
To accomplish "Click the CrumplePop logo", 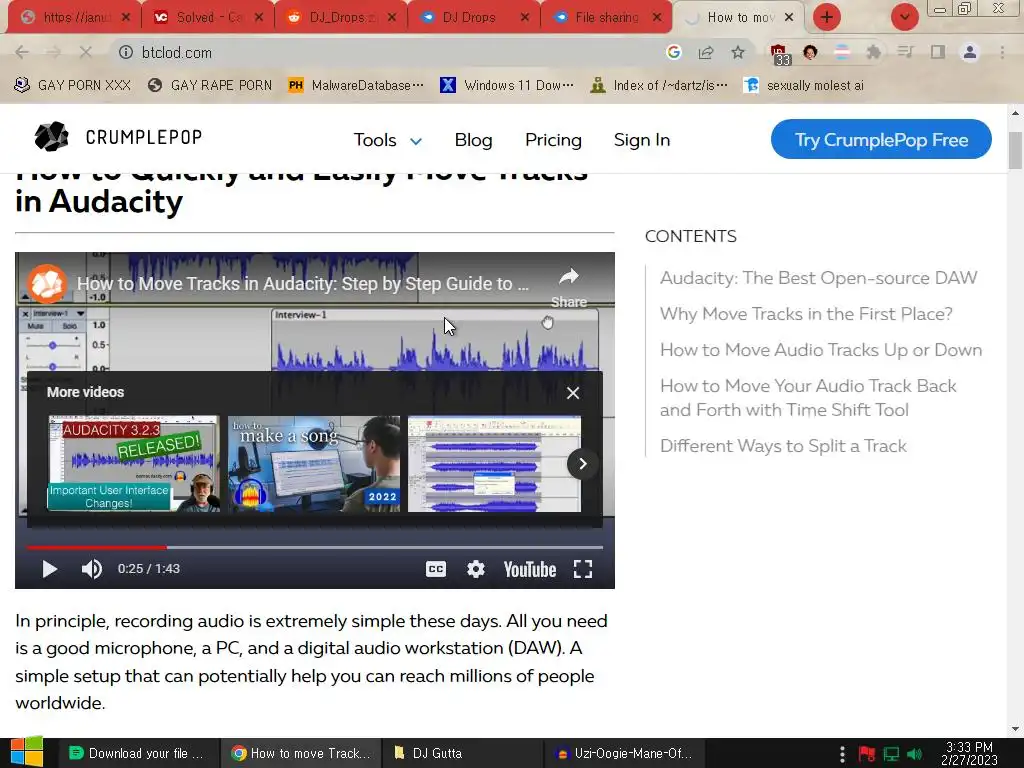I will [x=118, y=137].
